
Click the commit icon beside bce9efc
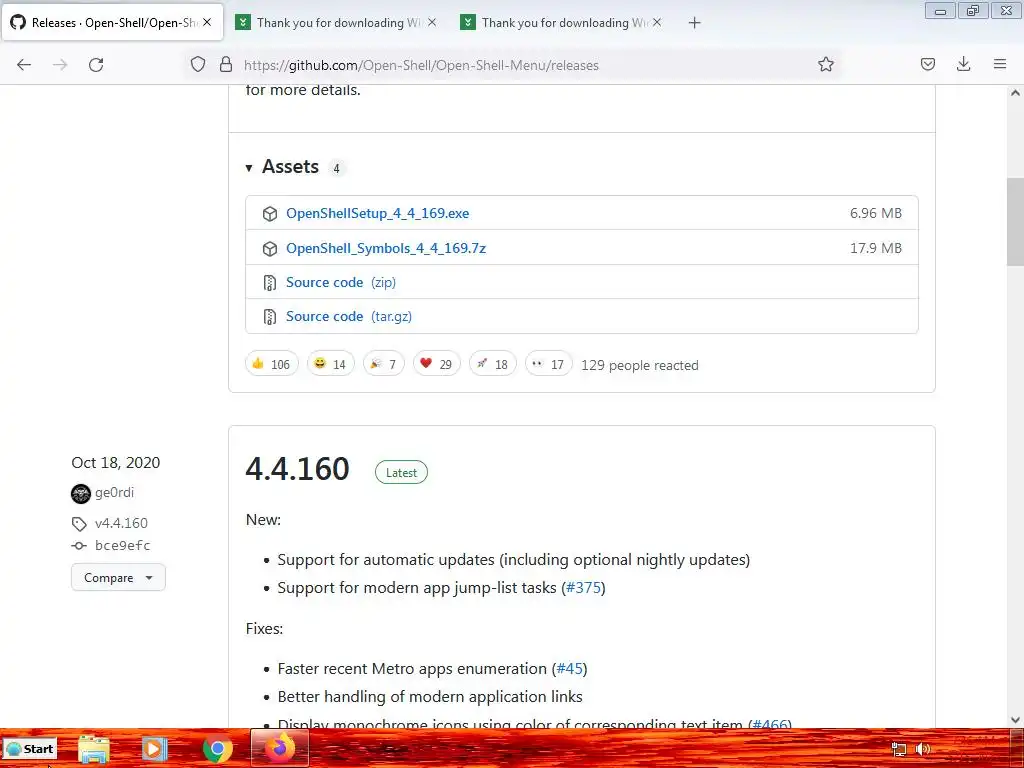[x=79, y=546]
